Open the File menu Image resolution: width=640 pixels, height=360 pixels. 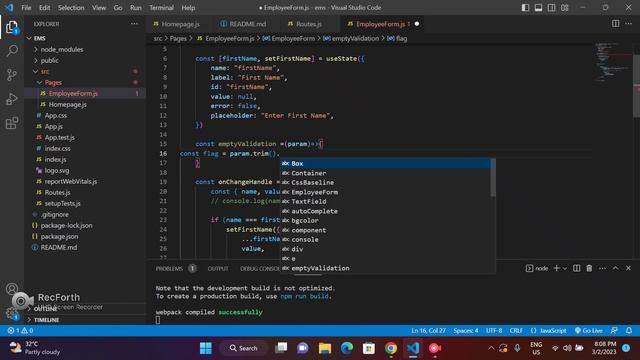tap(26, 7)
